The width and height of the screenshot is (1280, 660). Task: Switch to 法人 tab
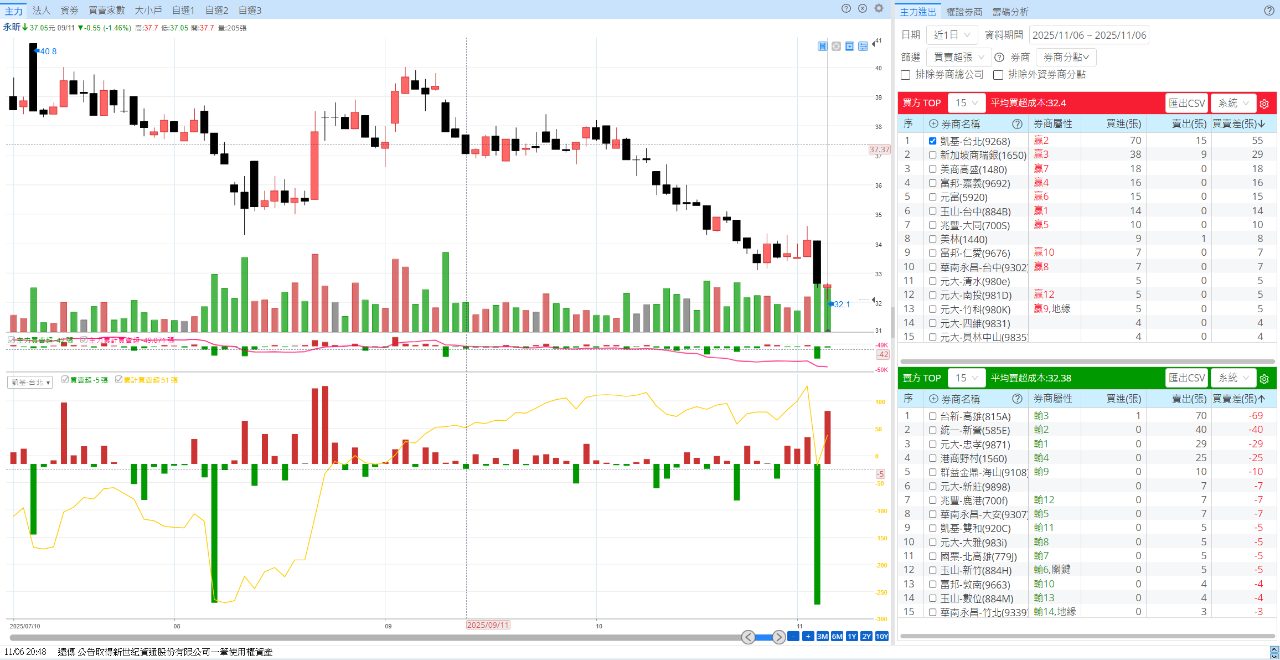41,9
